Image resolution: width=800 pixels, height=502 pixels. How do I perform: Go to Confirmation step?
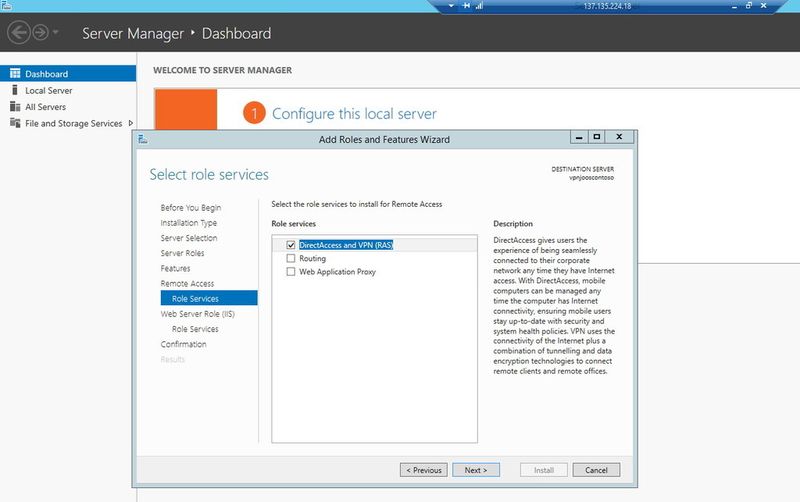[x=183, y=344]
